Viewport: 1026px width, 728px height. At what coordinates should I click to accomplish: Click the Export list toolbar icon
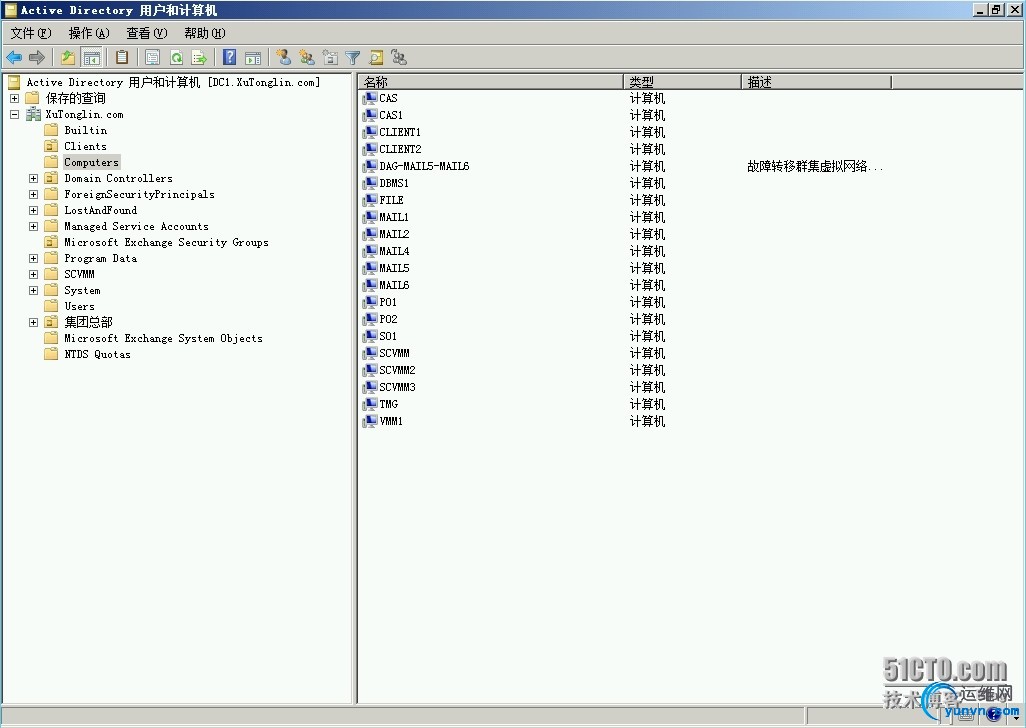(198, 58)
